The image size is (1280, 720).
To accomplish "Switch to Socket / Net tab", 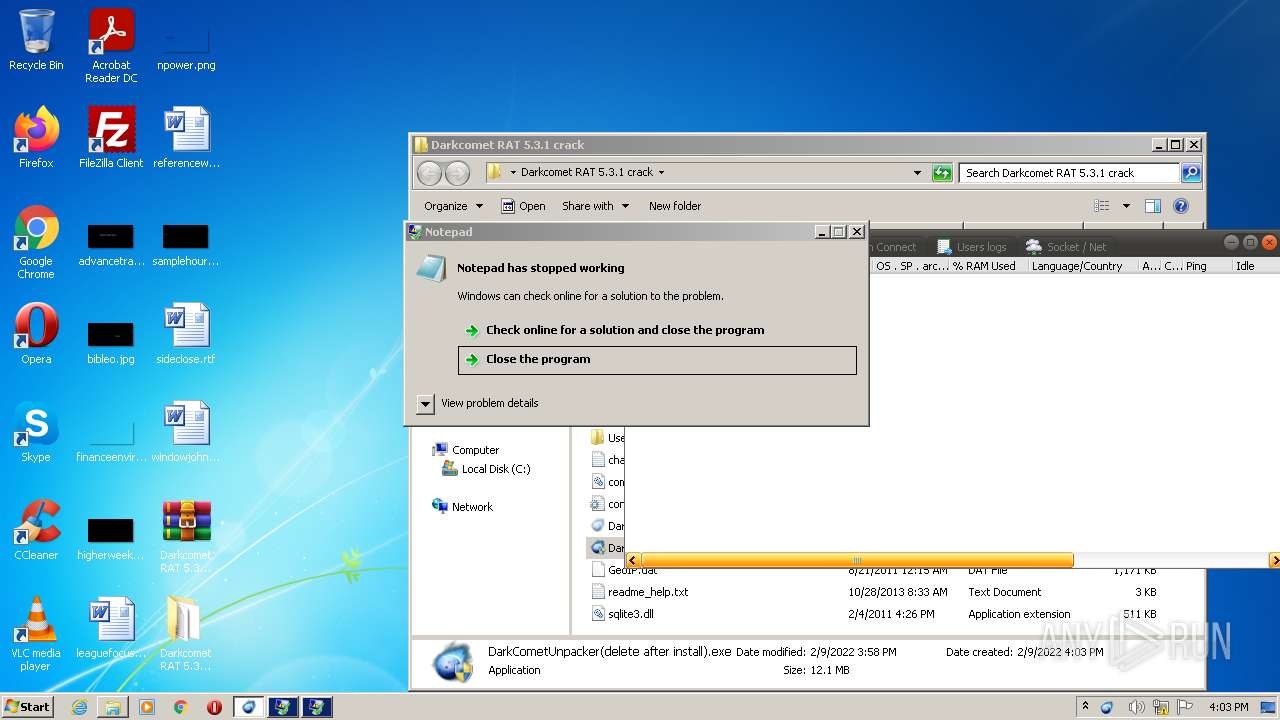I will pos(1066,247).
